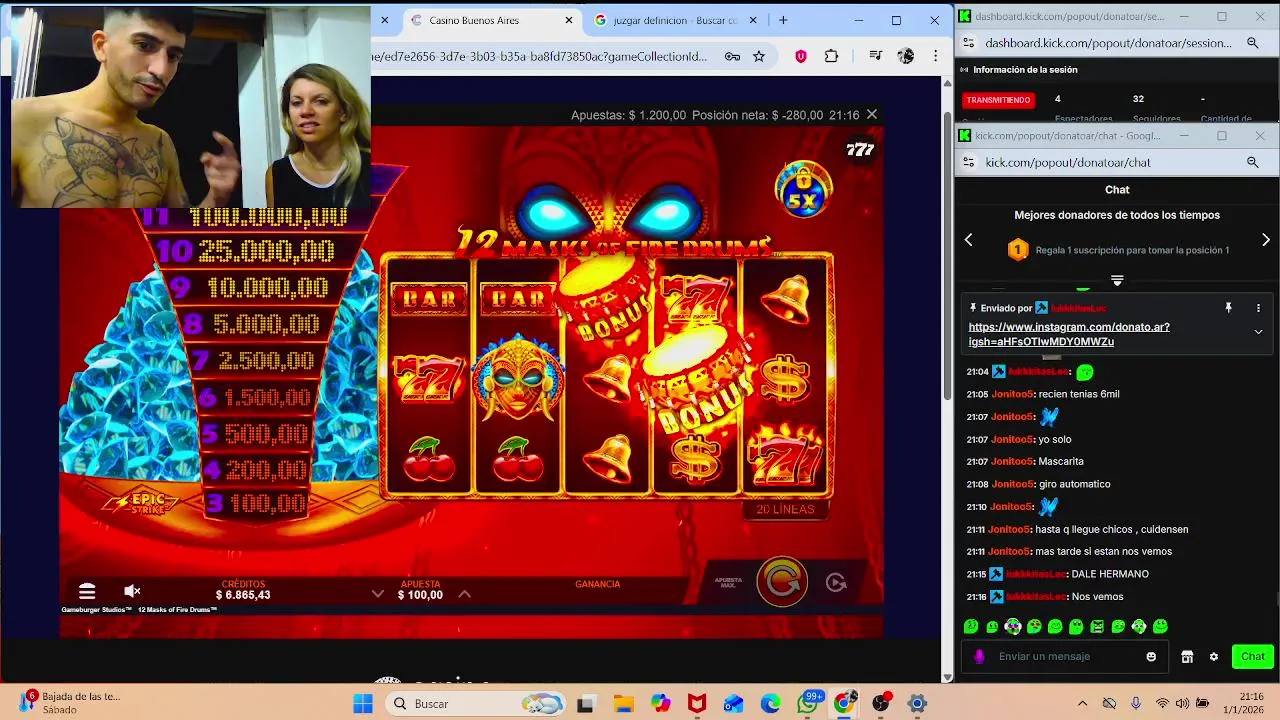This screenshot has width=1280, height=720.
Task: Insert the angry square green emote
Action: [1097, 627]
